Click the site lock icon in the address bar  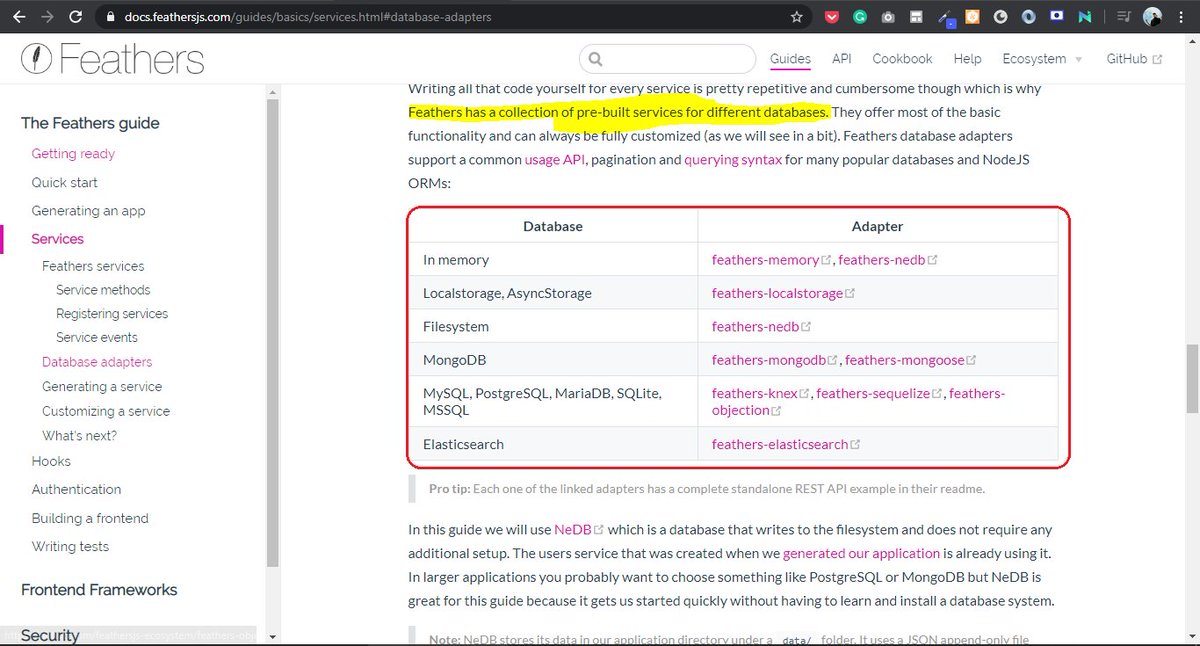[x=109, y=17]
